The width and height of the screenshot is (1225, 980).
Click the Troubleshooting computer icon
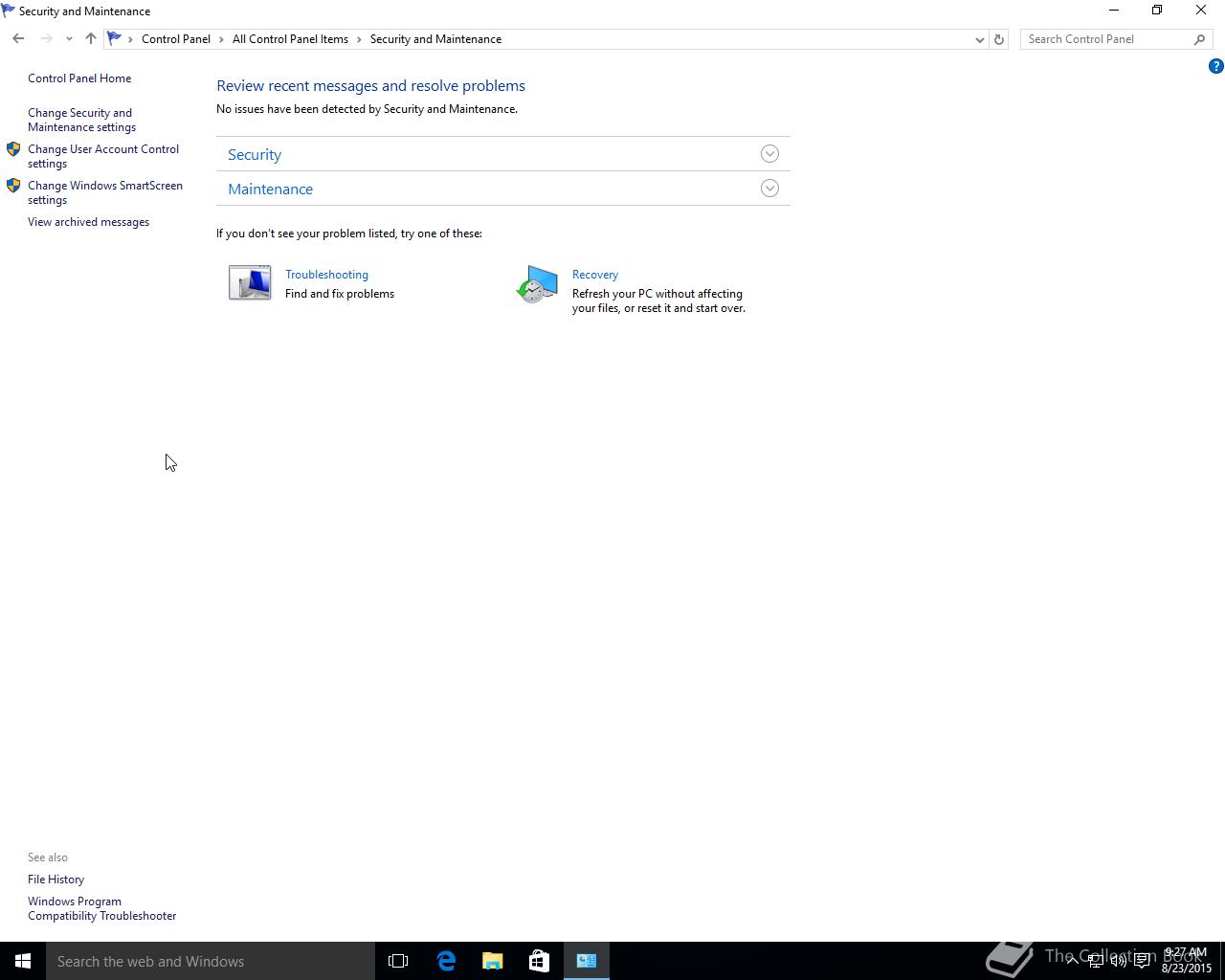250,283
